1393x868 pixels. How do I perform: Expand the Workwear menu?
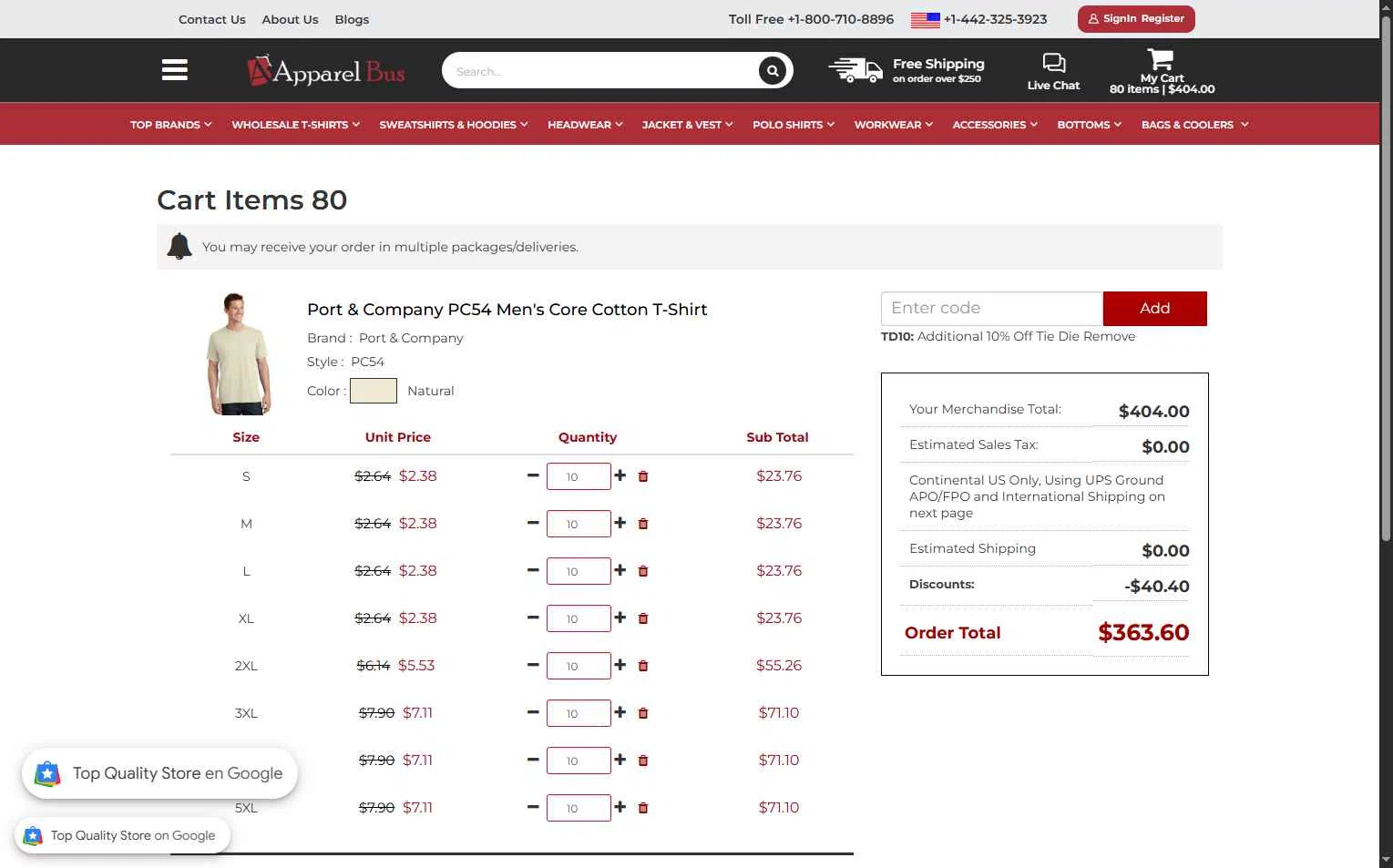coord(894,125)
